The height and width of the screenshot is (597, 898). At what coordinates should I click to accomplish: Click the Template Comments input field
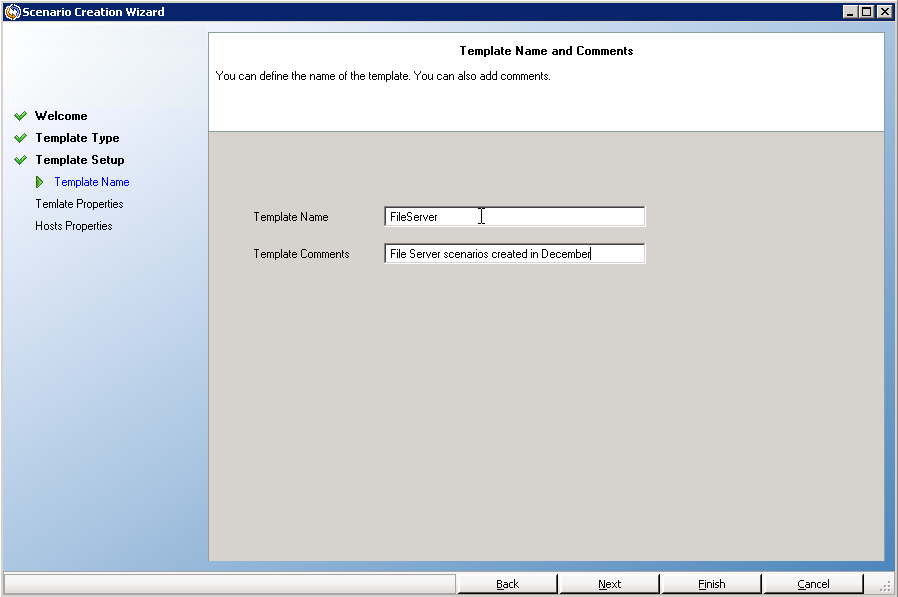click(x=514, y=254)
